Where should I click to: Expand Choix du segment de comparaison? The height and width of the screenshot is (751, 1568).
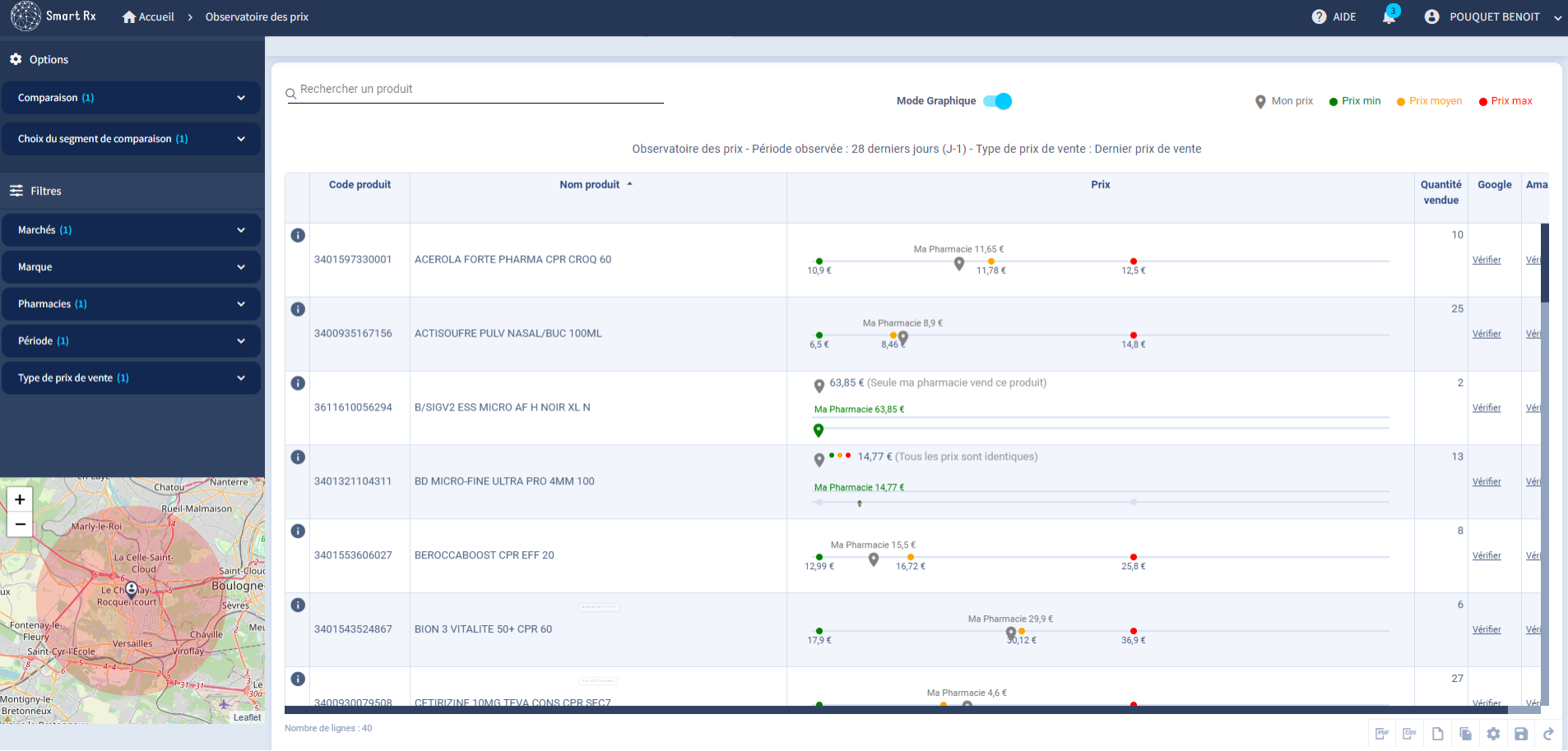pyautogui.click(x=132, y=139)
